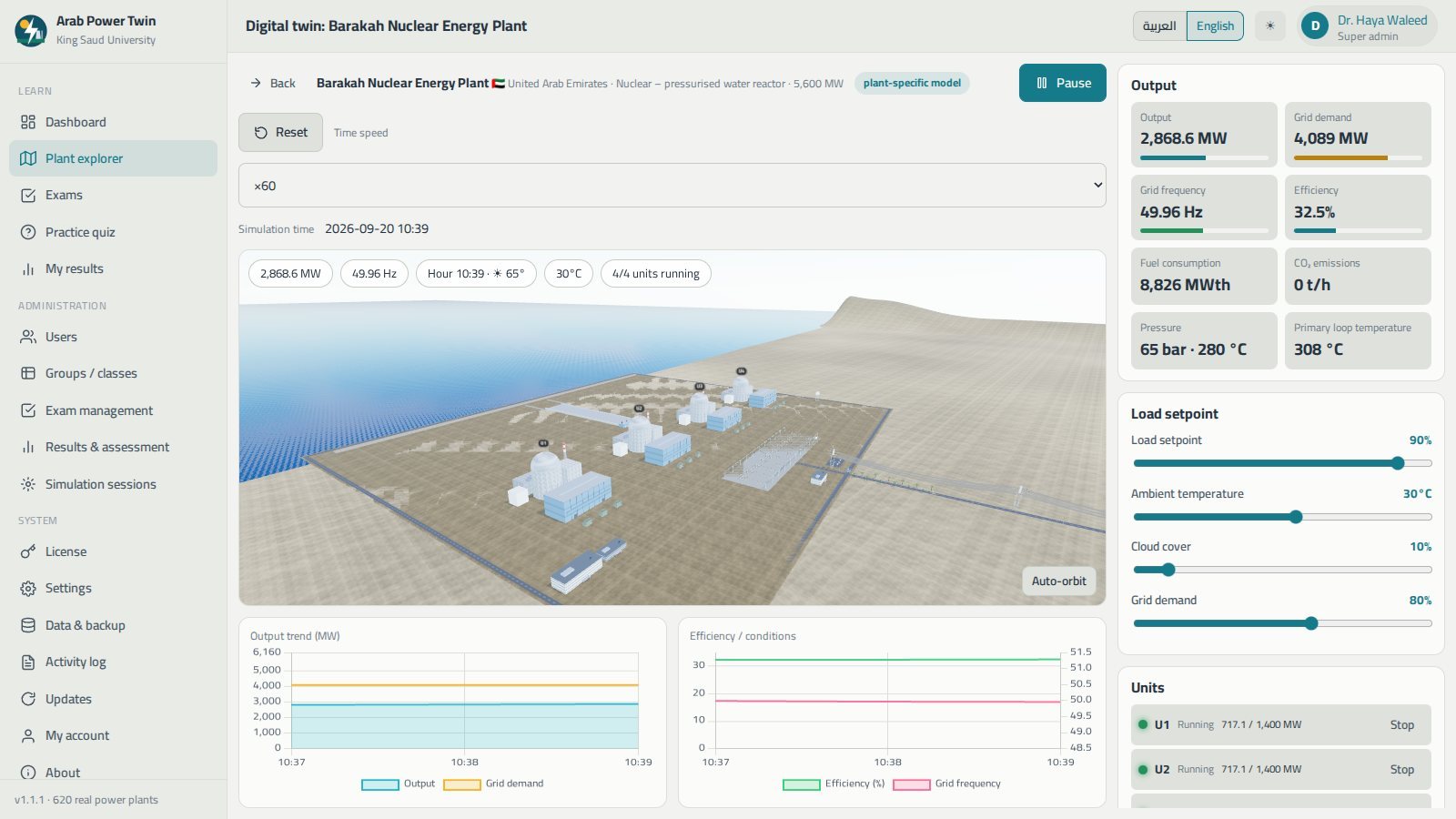
Task: Click the Pressure 65 bar · 280 °C card
Action: [x=1204, y=340]
